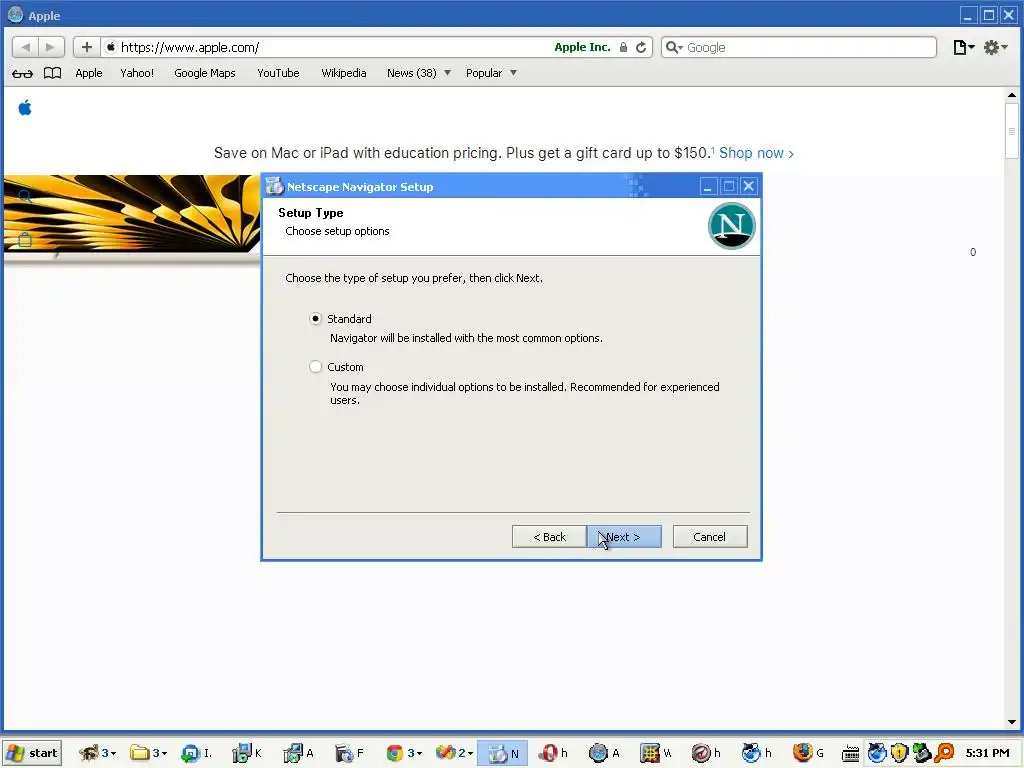Go forward a page in Safari
Image resolution: width=1024 pixels, height=768 pixels.
coord(50,47)
